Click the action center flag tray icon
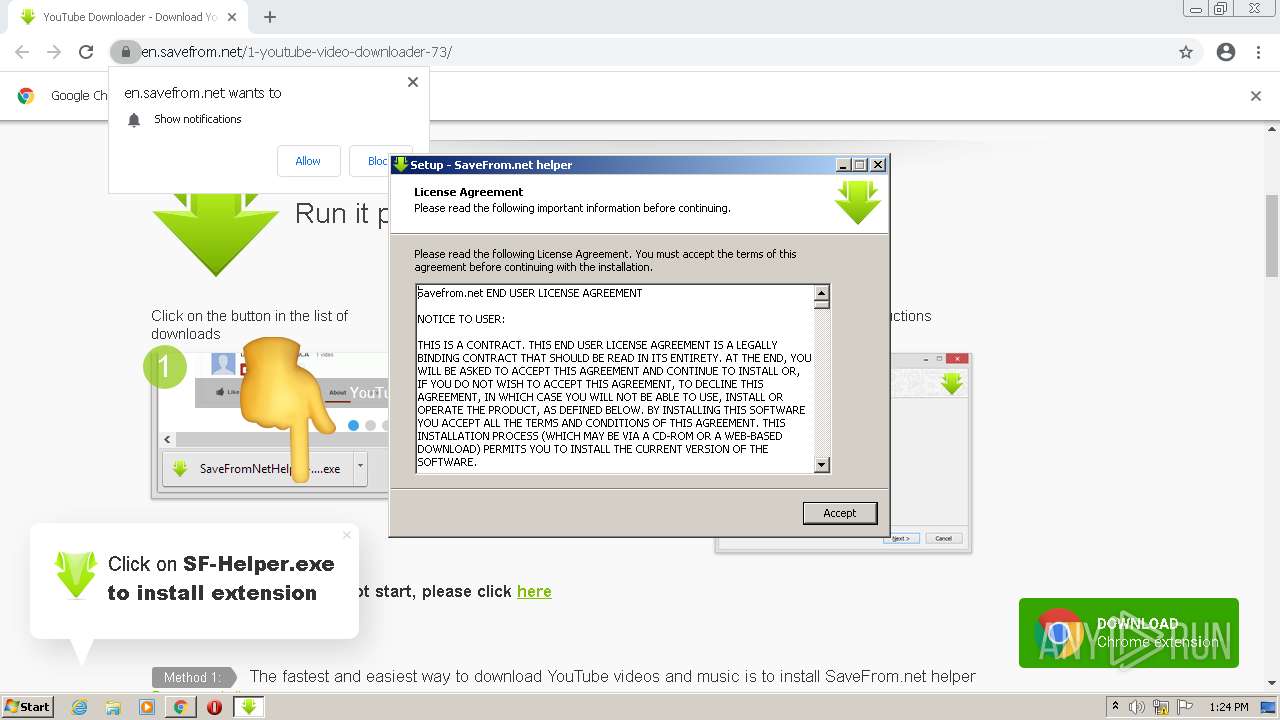This screenshot has width=1280, height=720. tap(1186, 707)
